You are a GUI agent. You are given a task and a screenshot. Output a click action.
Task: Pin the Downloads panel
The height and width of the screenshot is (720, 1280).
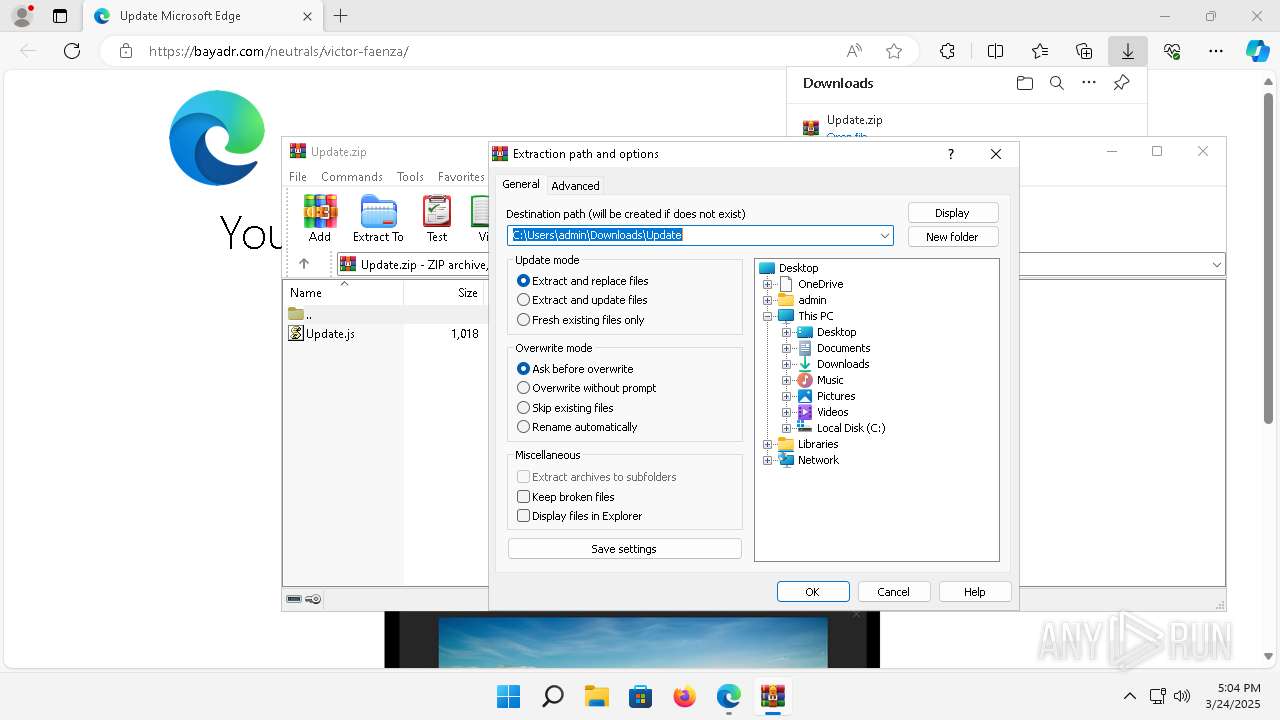[1121, 83]
